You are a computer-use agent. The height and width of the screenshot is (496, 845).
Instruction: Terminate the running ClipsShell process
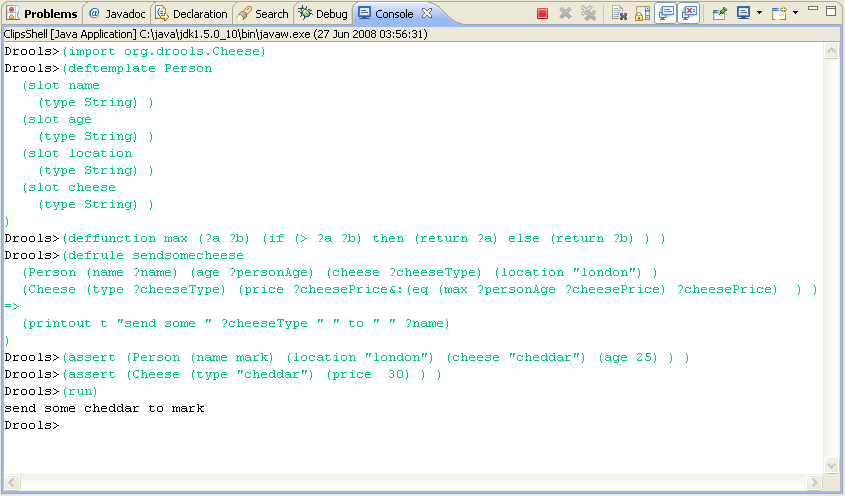coord(542,14)
